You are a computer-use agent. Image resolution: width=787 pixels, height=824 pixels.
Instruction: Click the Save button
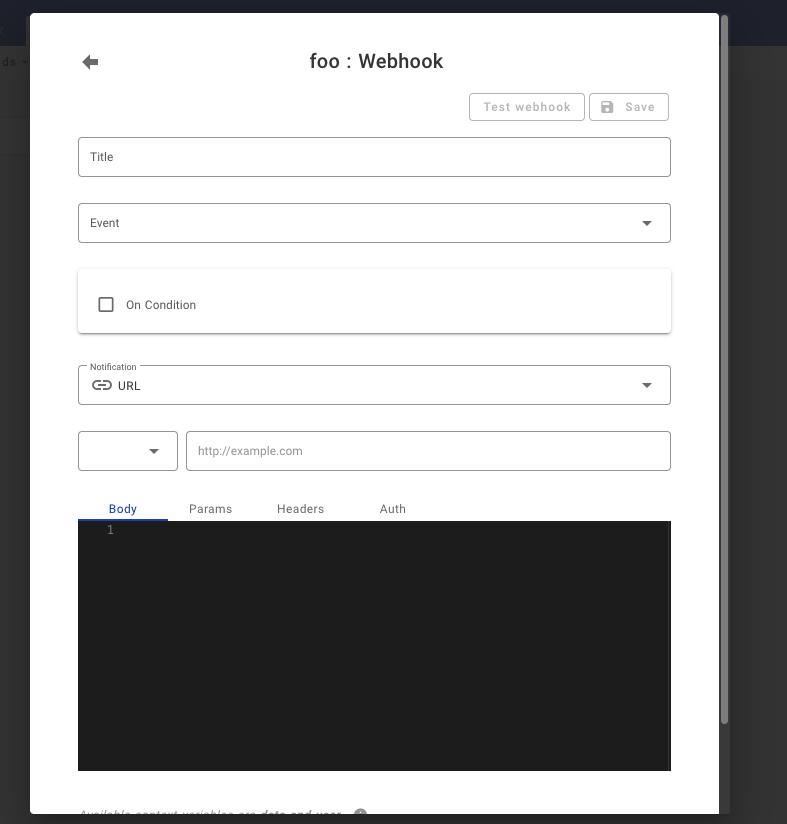coord(628,107)
